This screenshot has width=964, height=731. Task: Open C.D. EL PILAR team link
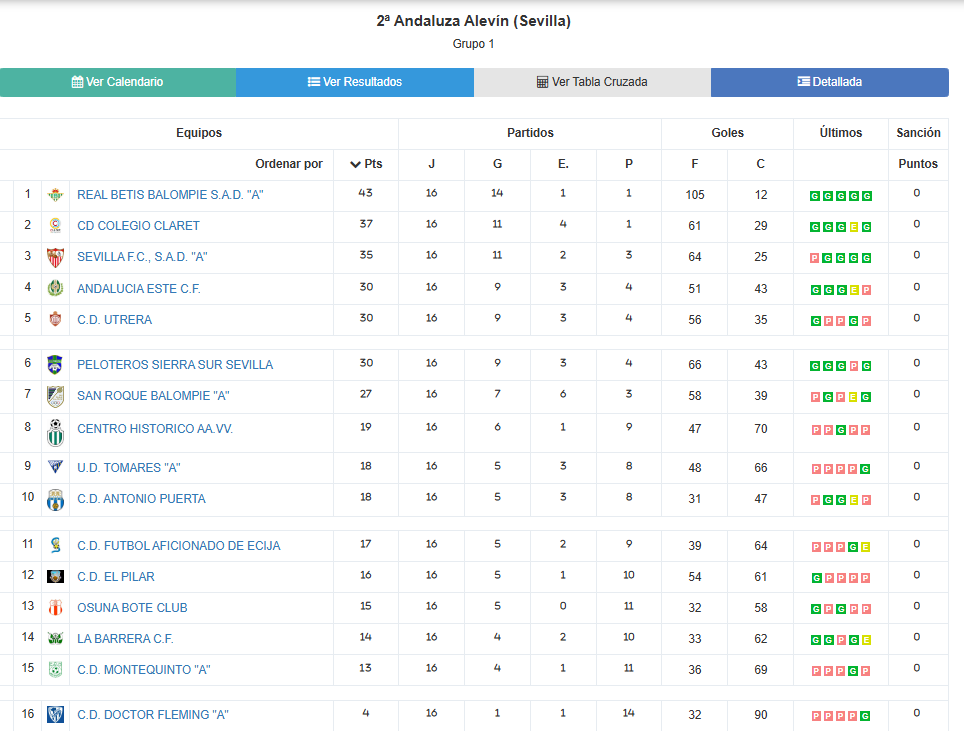tap(116, 577)
